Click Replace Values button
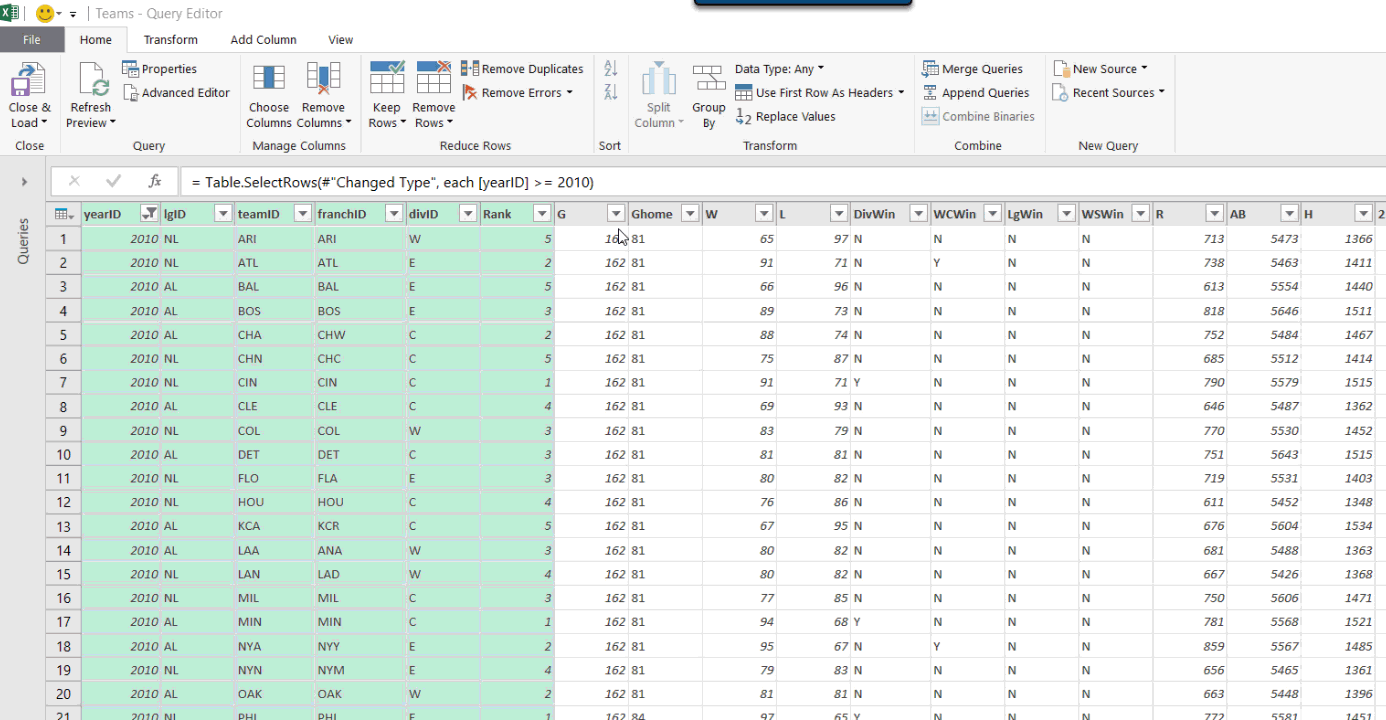 pyautogui.click(x=785, y=117)
